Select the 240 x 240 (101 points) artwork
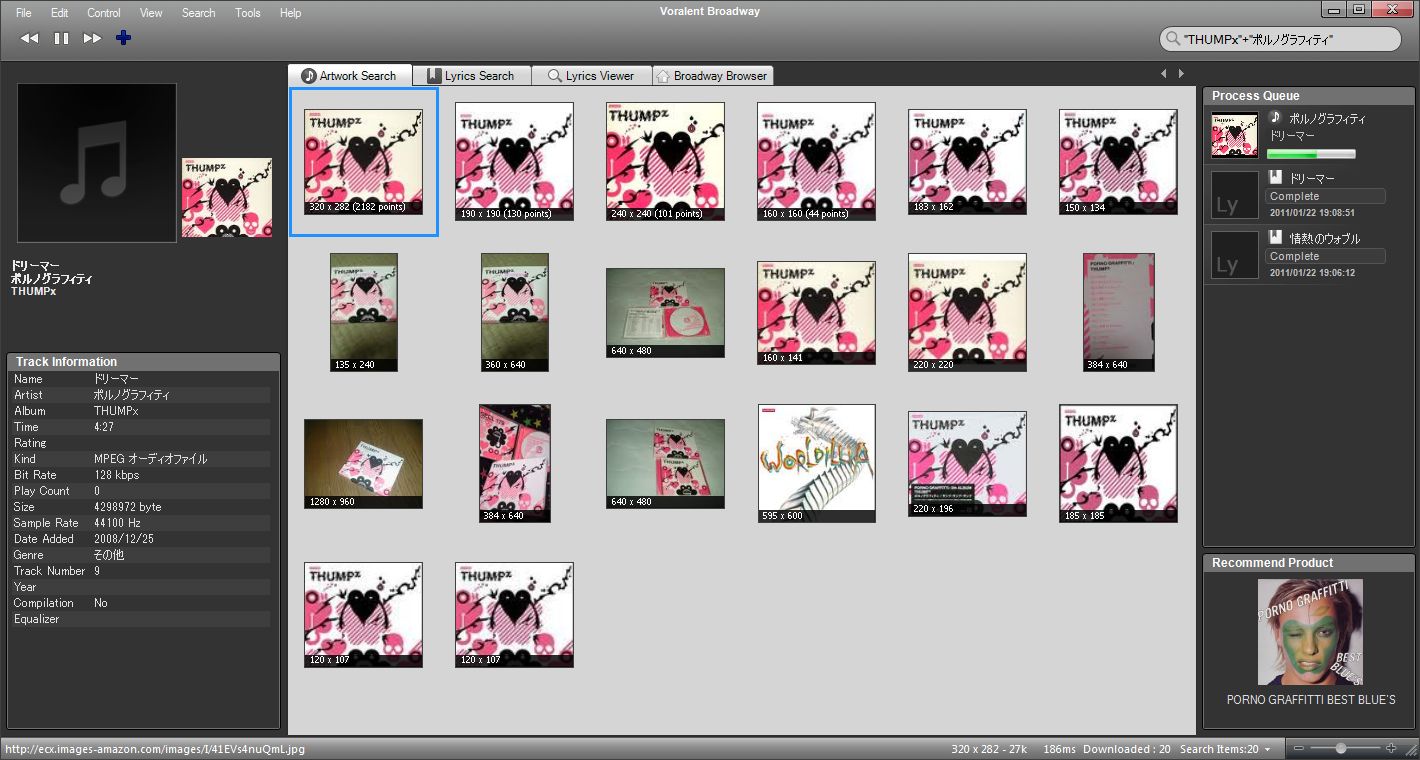The height and width of the screenshot is (760, 1420). pos(665,161)
